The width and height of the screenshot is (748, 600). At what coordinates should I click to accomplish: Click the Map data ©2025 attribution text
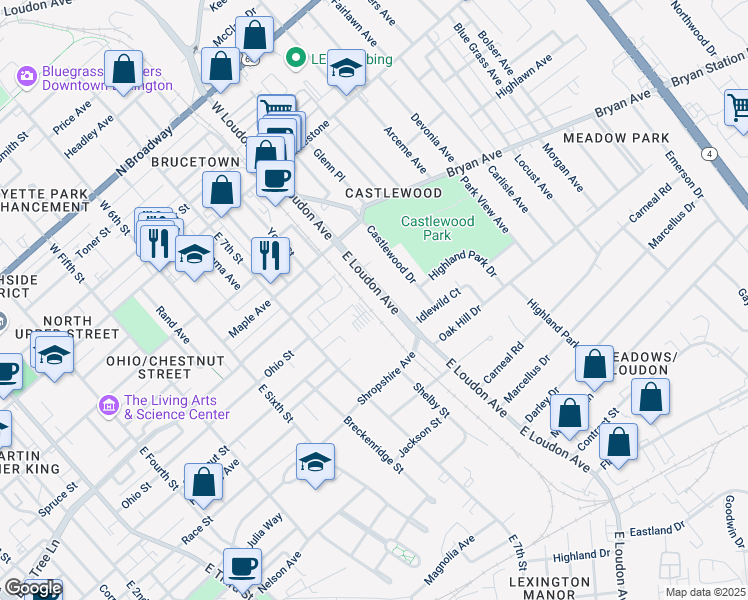coord(704,592)
